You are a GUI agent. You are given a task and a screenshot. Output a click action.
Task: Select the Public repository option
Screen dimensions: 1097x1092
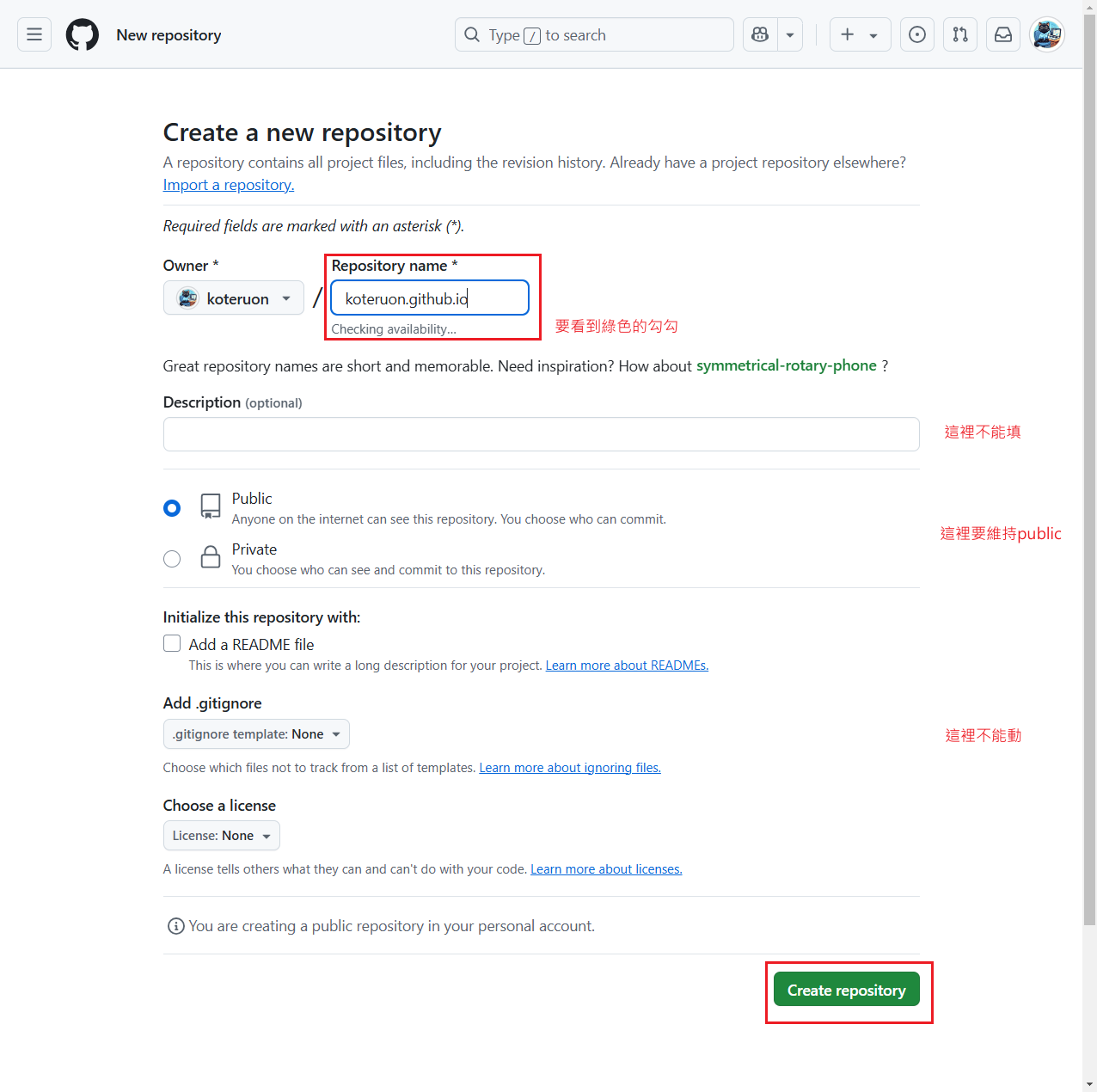click(x=171, y=507)
